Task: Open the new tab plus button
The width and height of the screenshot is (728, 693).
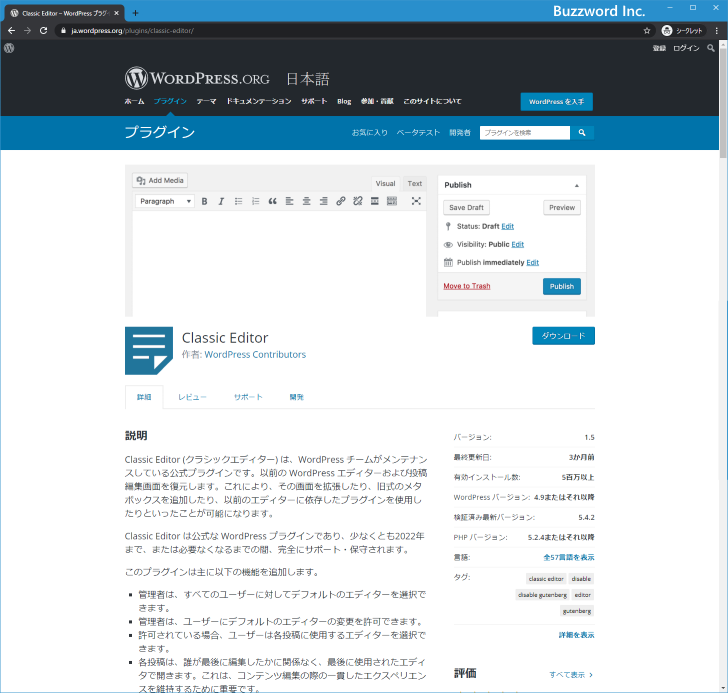Action: click(135, 13)
